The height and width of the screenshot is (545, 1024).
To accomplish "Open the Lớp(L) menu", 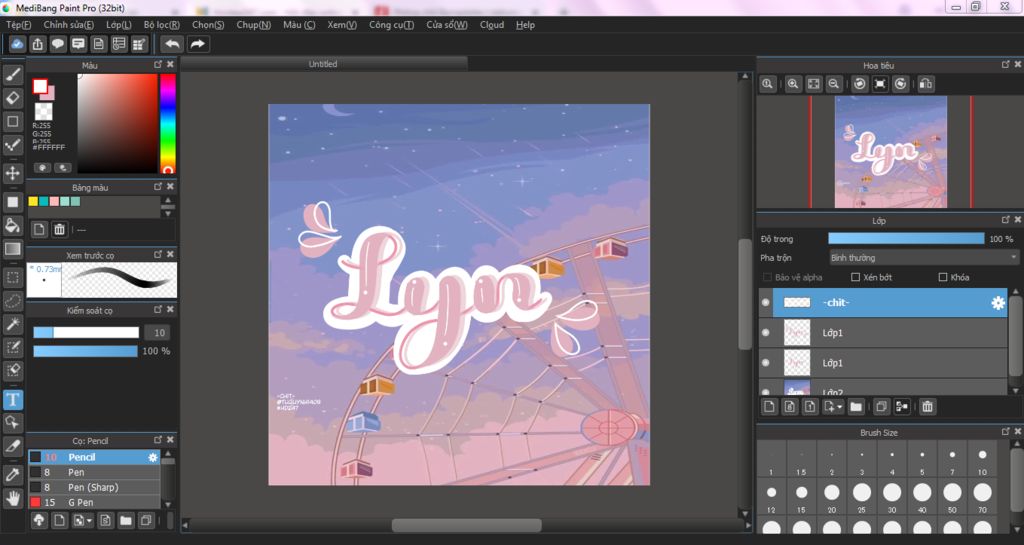I will tap(119, 25).
